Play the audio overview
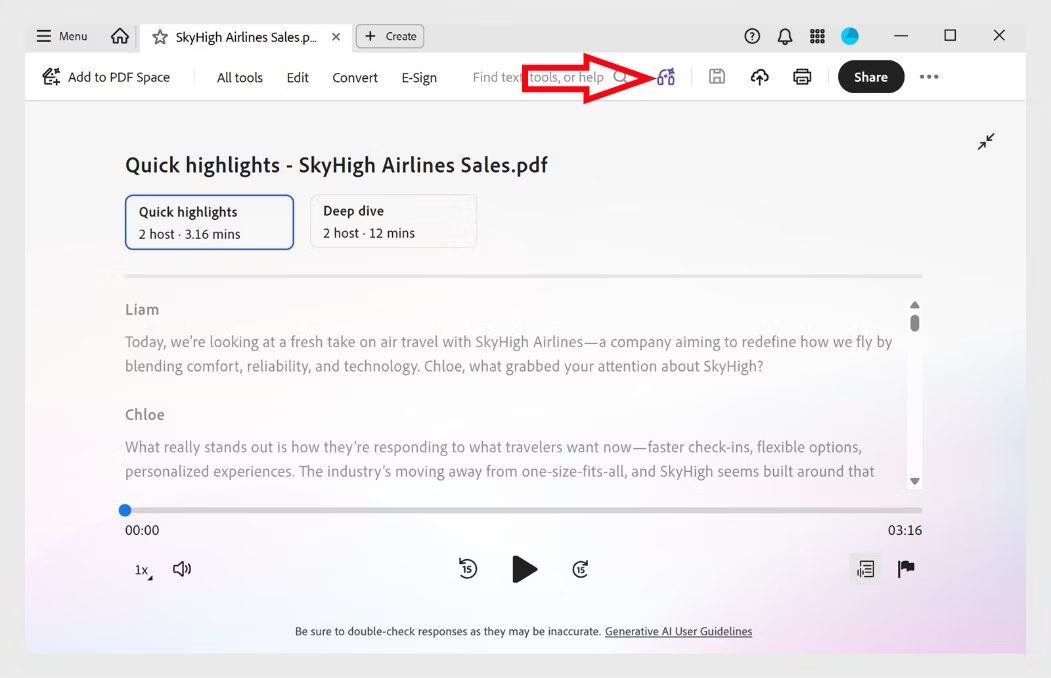This screenshot has height=678, width=1051. [524, 569]
